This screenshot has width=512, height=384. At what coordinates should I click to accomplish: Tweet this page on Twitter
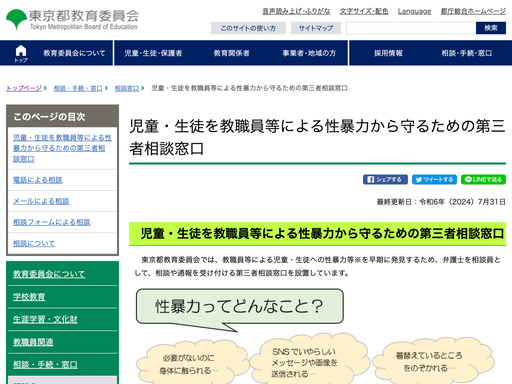coord(434,180)
